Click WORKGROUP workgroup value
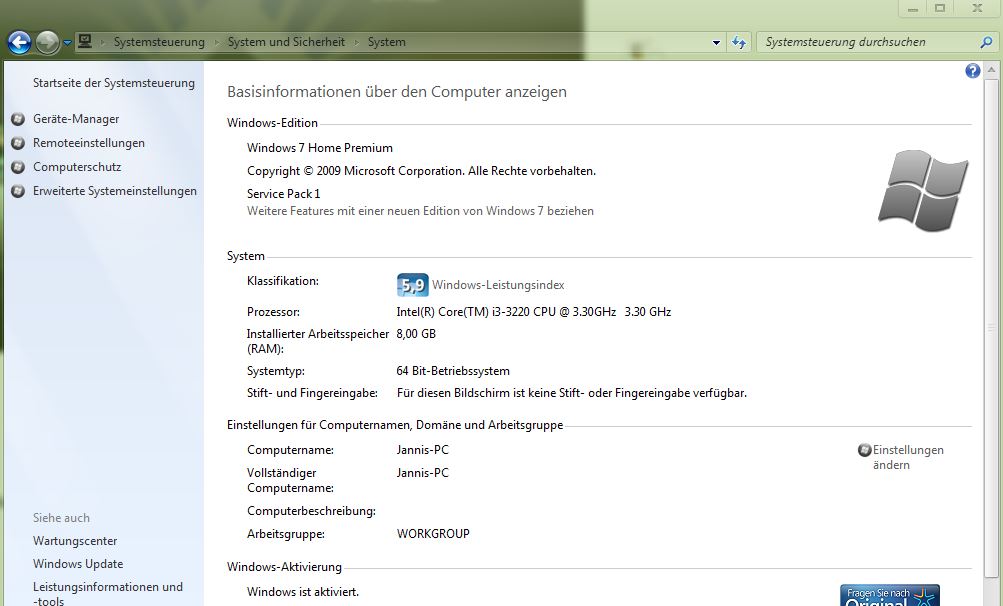Viewport: 1003px width, 606px height. pyautogui.click(x=433, y=534)
